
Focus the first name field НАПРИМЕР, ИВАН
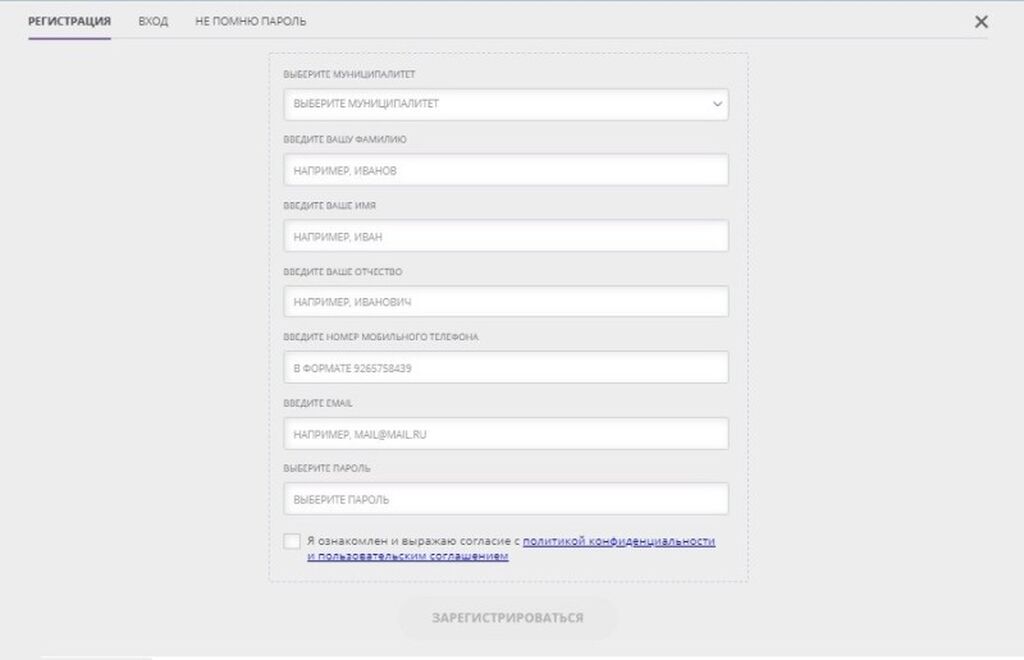pos(505,236)
